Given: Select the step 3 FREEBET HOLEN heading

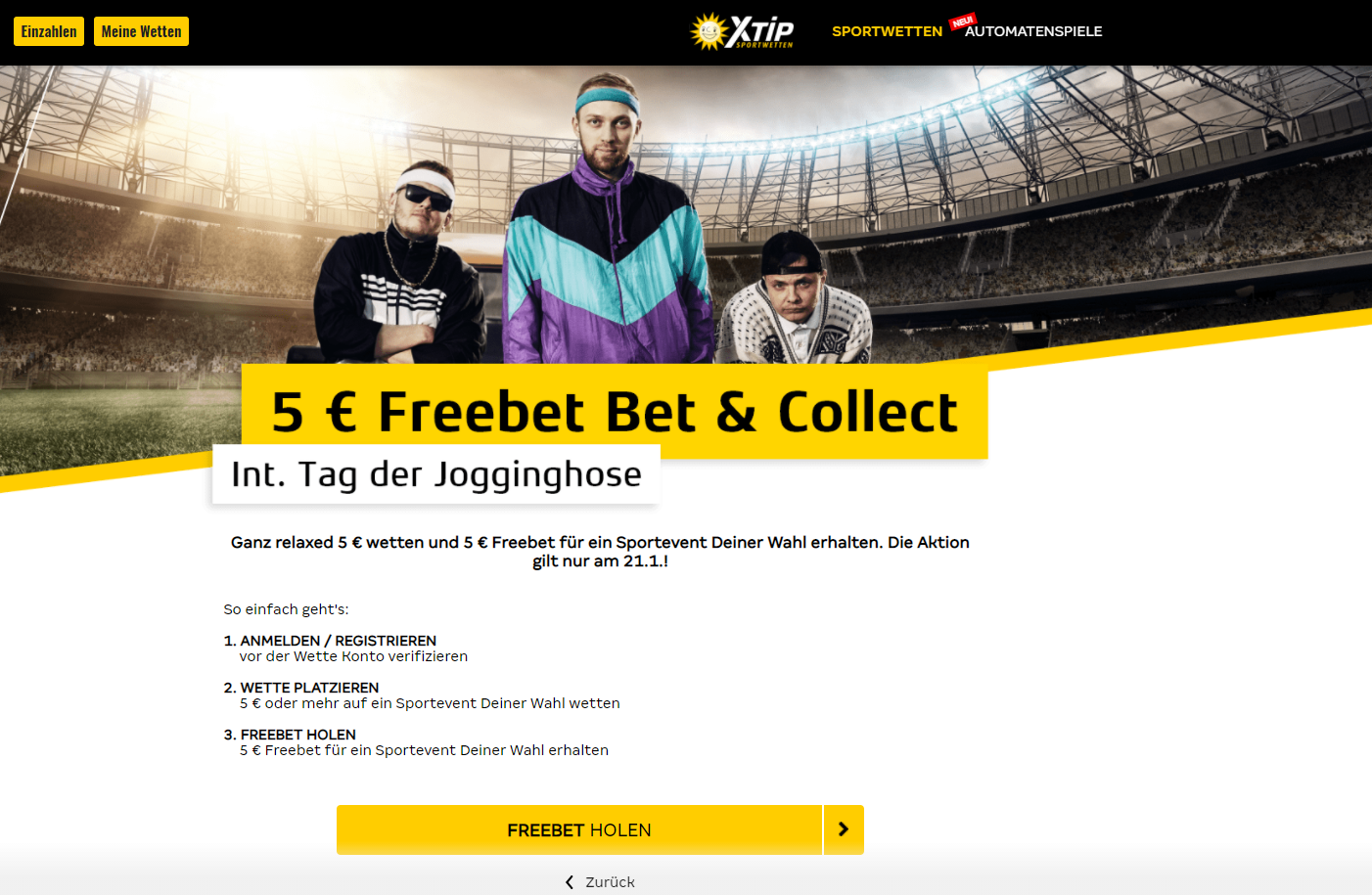Looking at the screenshot, I should tap(290, 735).
